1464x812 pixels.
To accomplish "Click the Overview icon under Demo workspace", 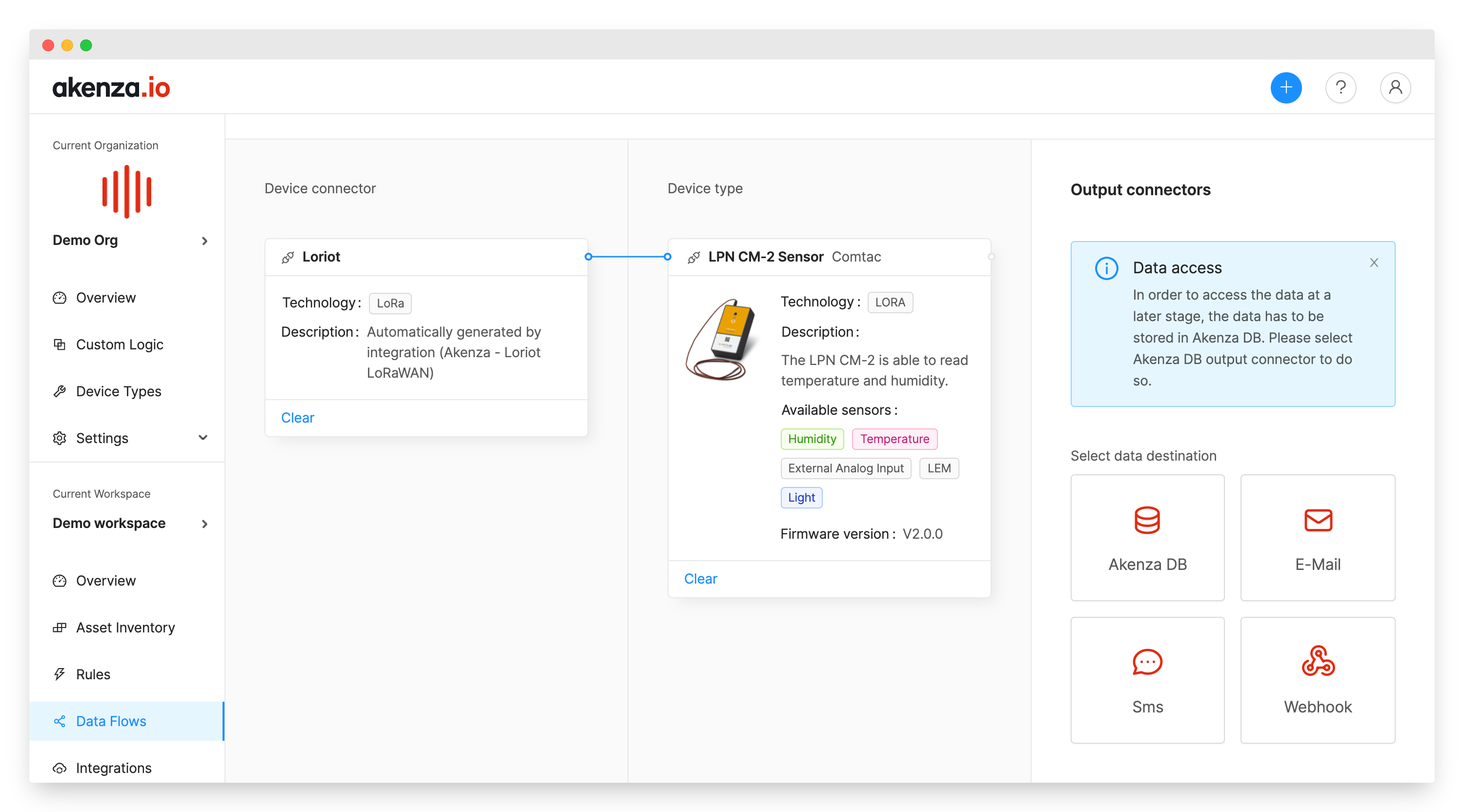I will click(x=60, y=581).
